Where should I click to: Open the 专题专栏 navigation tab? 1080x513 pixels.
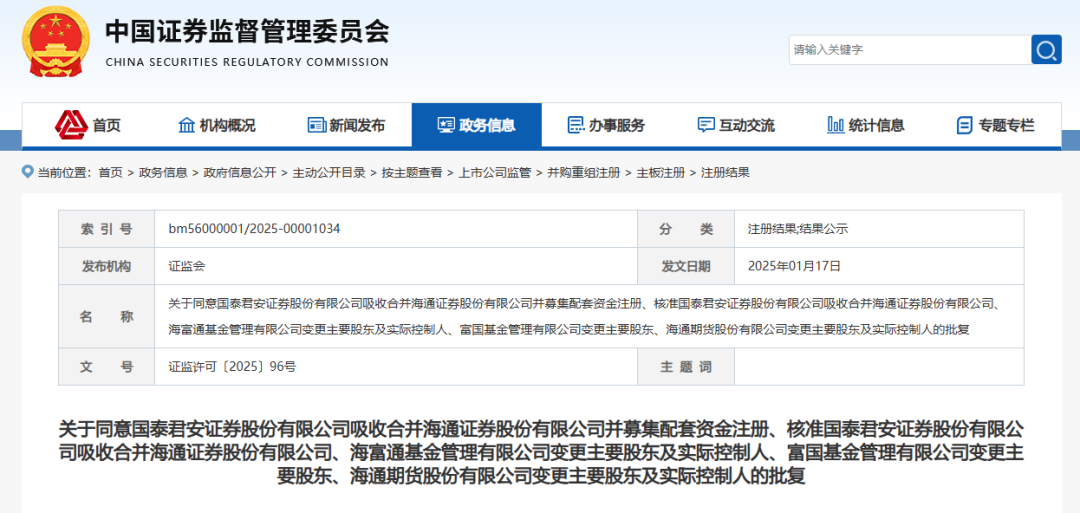point(995,125)
